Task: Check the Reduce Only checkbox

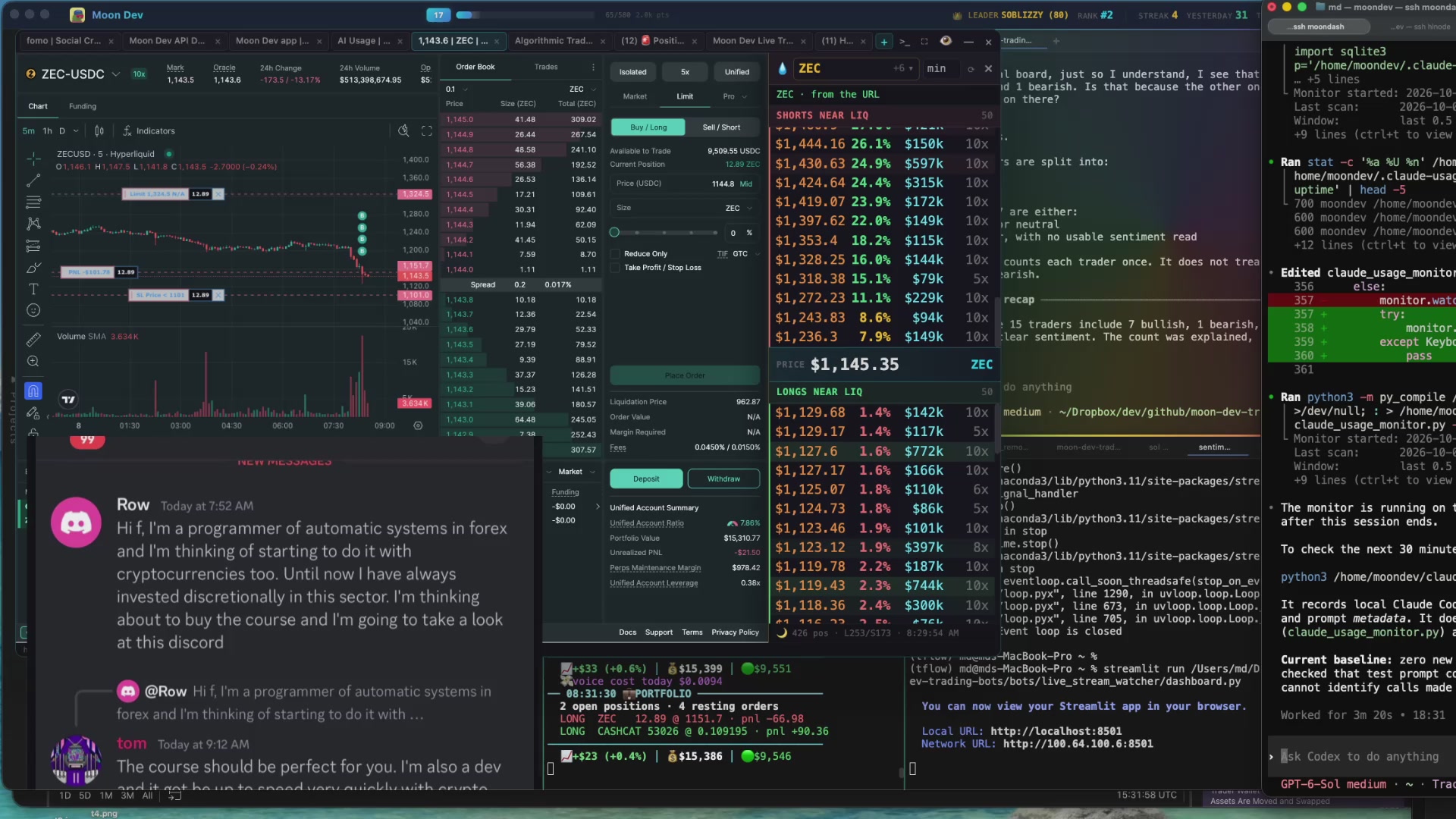Action: (615, 254)
